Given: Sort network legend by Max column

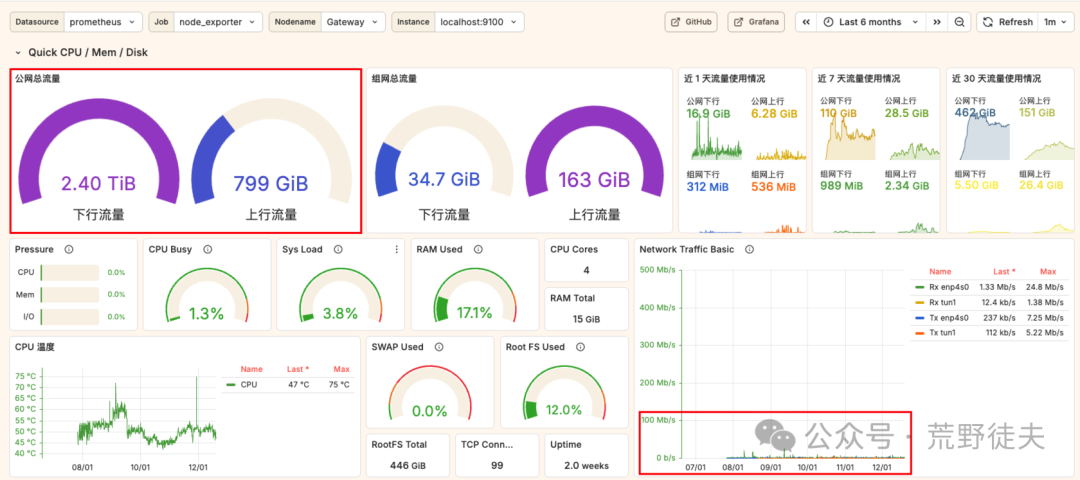Looking at the screenshot, I should coord(1048,271).
